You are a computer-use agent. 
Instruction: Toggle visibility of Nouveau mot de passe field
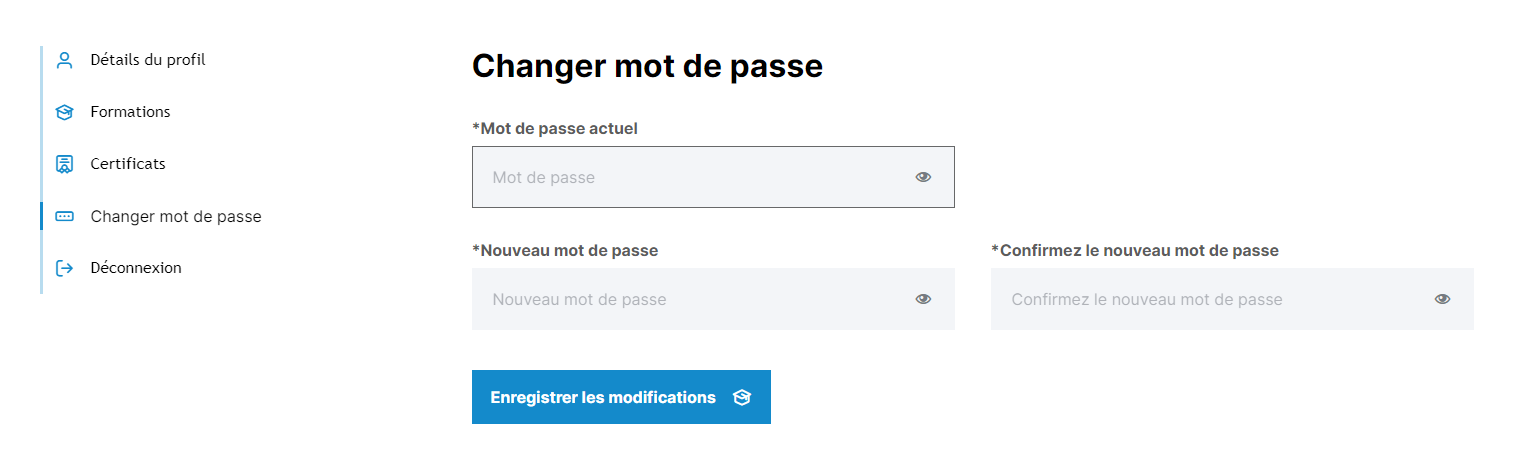923,299
